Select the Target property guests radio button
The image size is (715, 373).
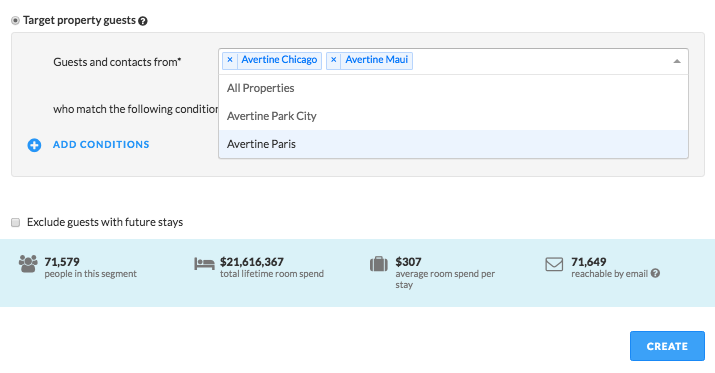[x=16, y=21]
